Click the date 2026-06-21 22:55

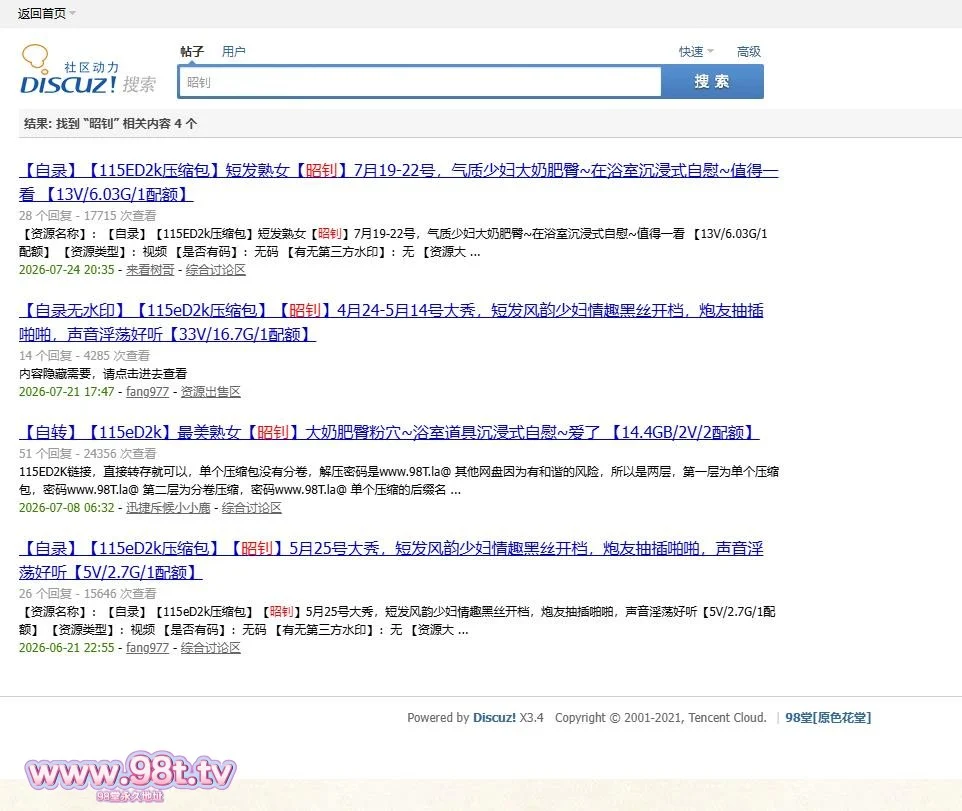point(67,648)
